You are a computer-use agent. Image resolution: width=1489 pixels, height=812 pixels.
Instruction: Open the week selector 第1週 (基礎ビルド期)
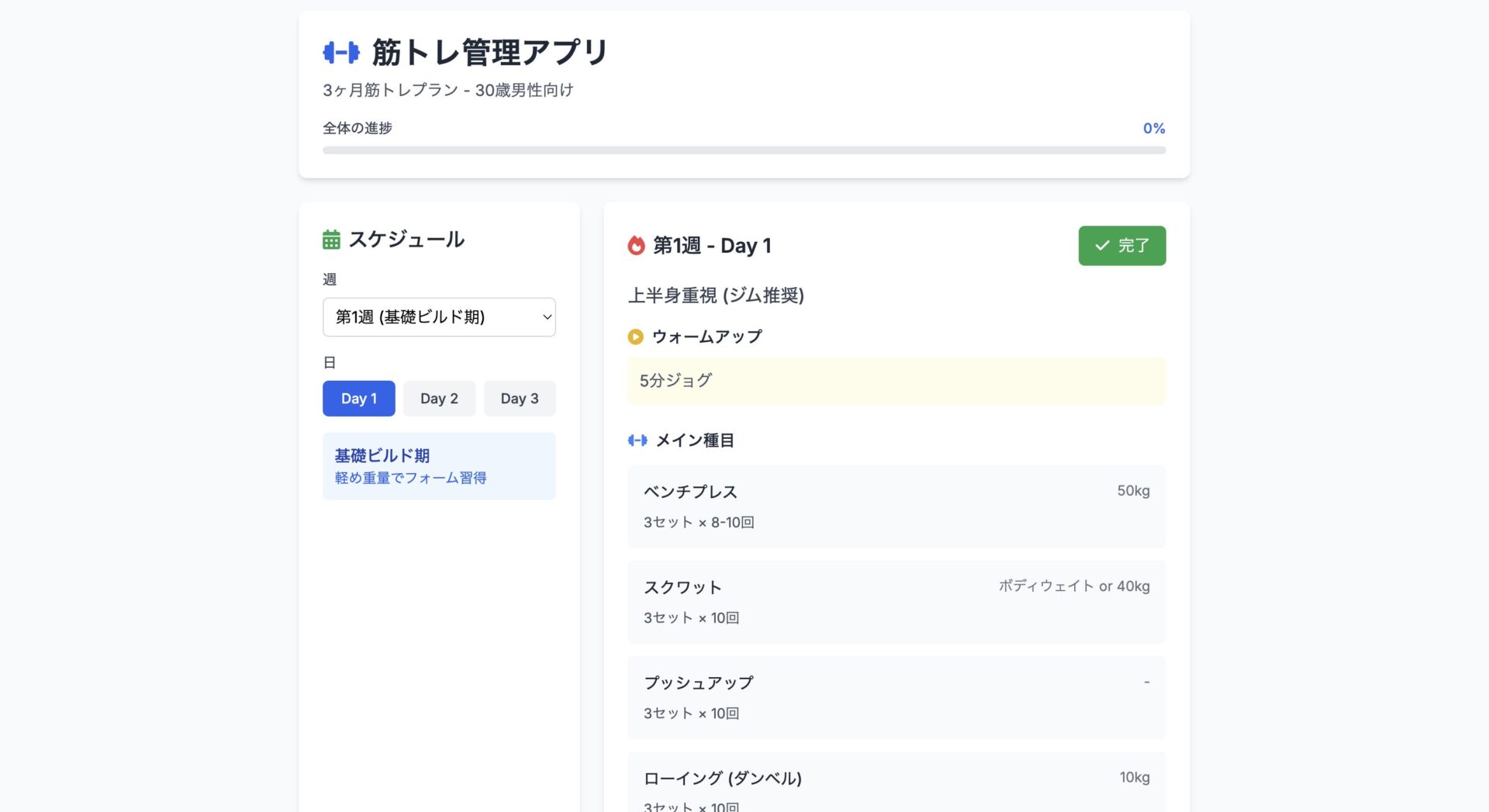pyautogui.click(x=439, y=317)
